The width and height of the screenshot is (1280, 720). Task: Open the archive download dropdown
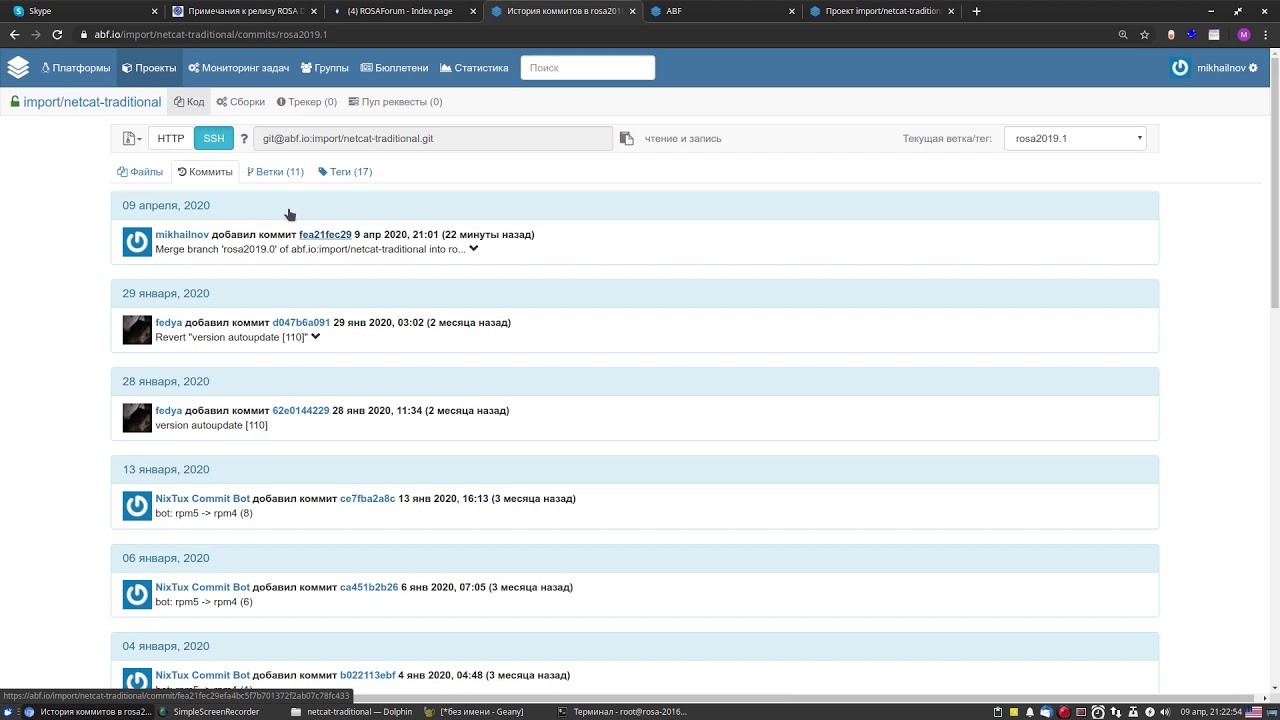click(132, 139)
